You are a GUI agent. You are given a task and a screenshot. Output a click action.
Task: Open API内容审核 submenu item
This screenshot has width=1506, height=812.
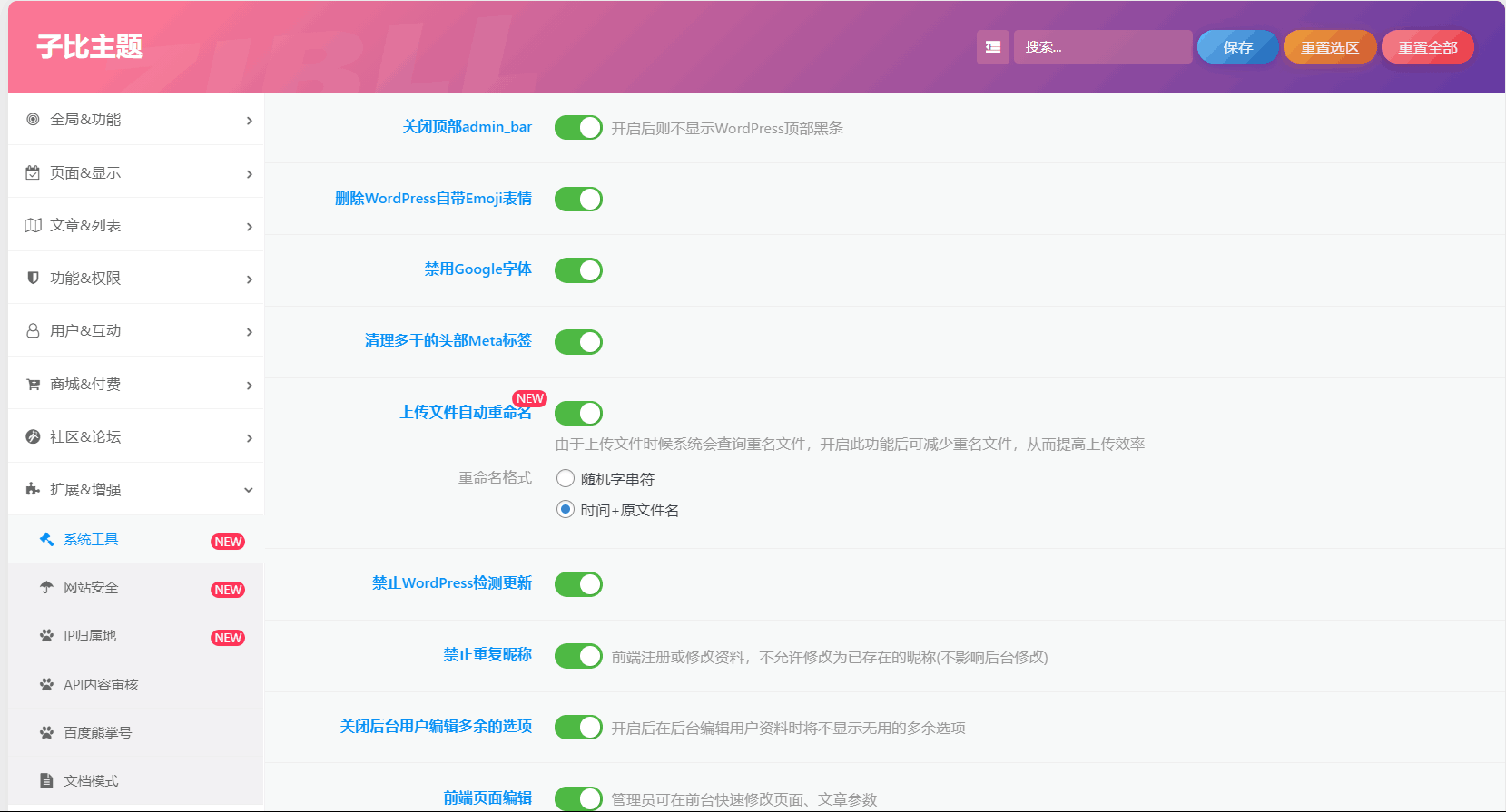[136, 684]
